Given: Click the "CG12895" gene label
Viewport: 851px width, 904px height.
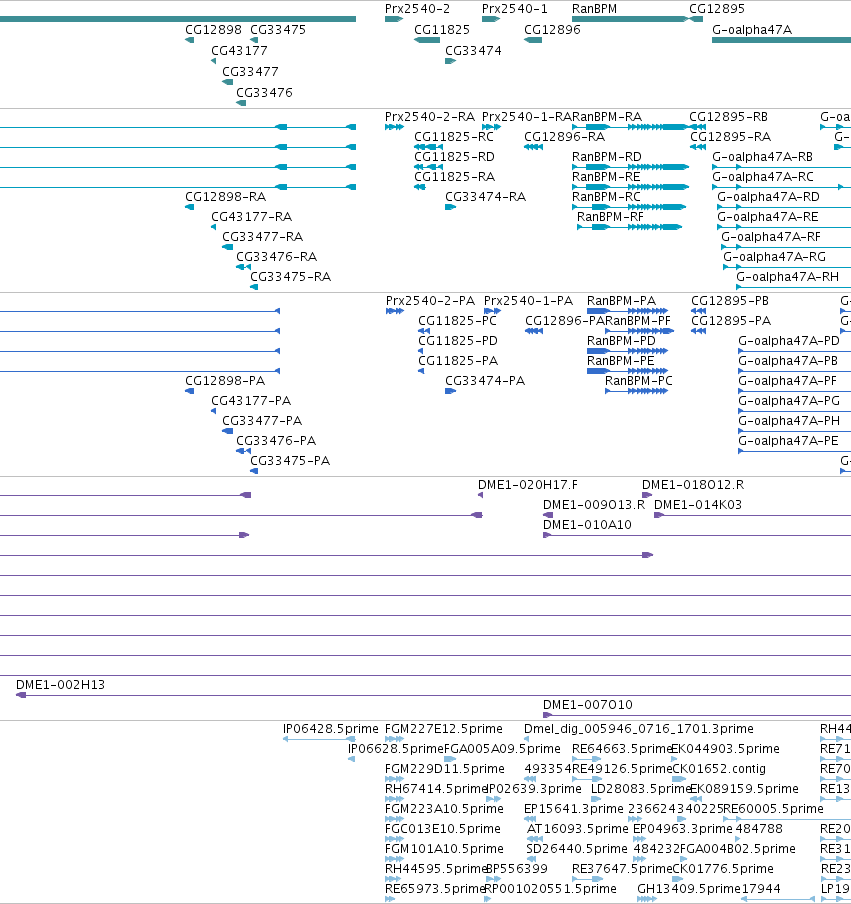Looking at the screenshot, I should [717, 9].
